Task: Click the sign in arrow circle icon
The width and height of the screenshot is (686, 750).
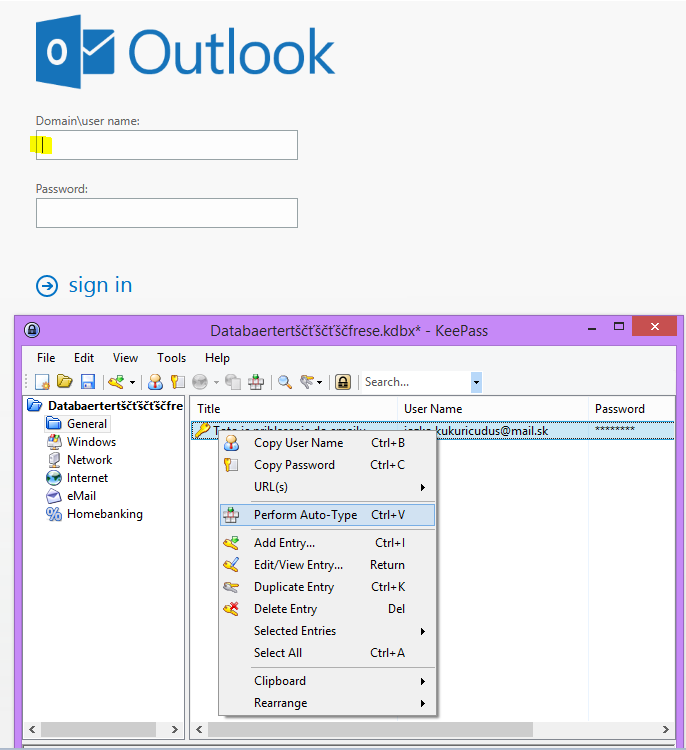Action: (47, 286)
